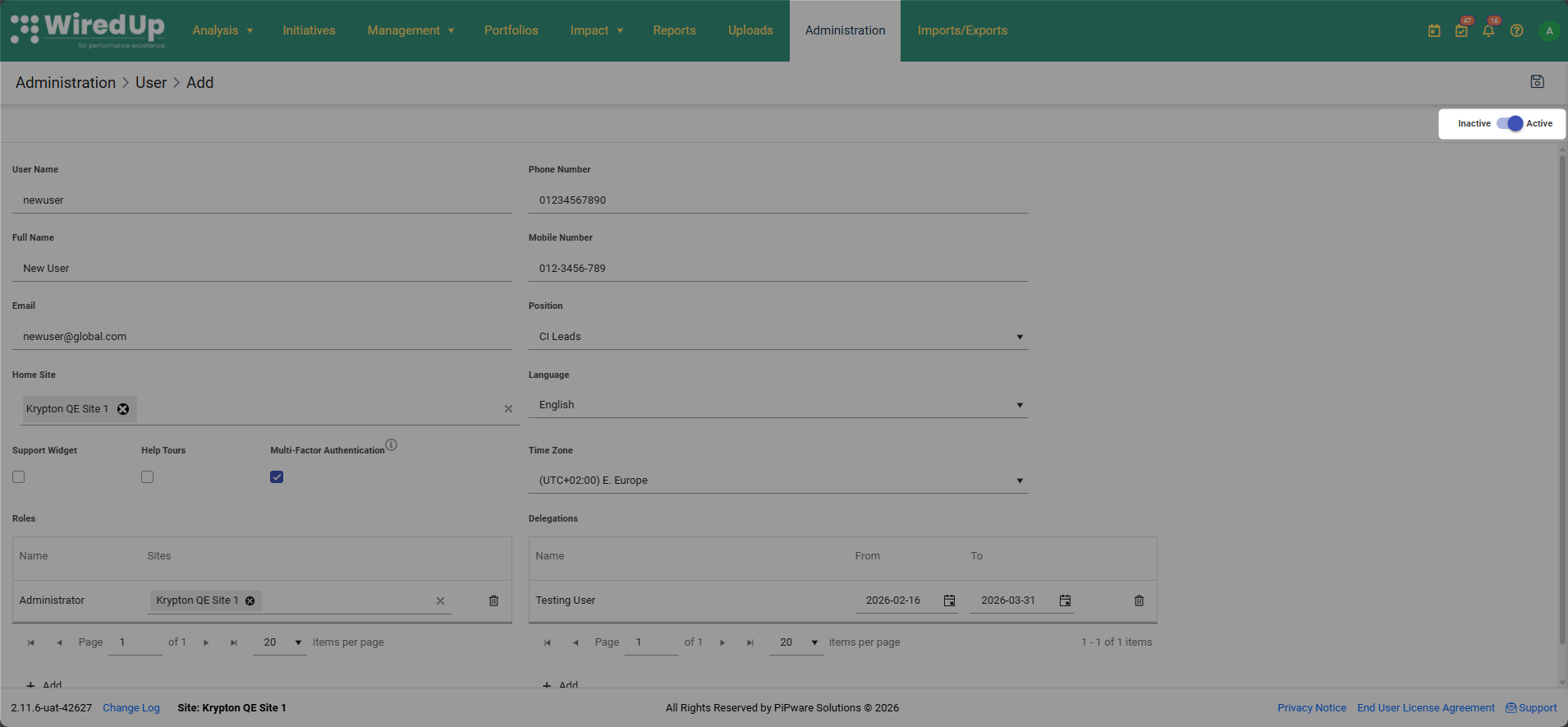Image resolution: width=1568 pixels, height=727 pixels.
Task: Open the Language dropdown
Action: coord(778,405)
